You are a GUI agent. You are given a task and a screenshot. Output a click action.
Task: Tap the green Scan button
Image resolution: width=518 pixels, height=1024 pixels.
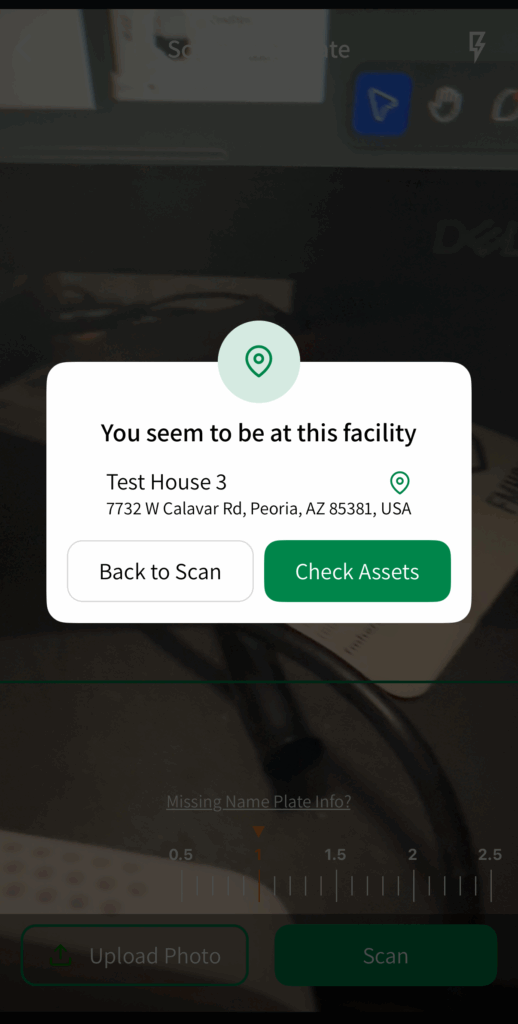(x=386, y=955)
